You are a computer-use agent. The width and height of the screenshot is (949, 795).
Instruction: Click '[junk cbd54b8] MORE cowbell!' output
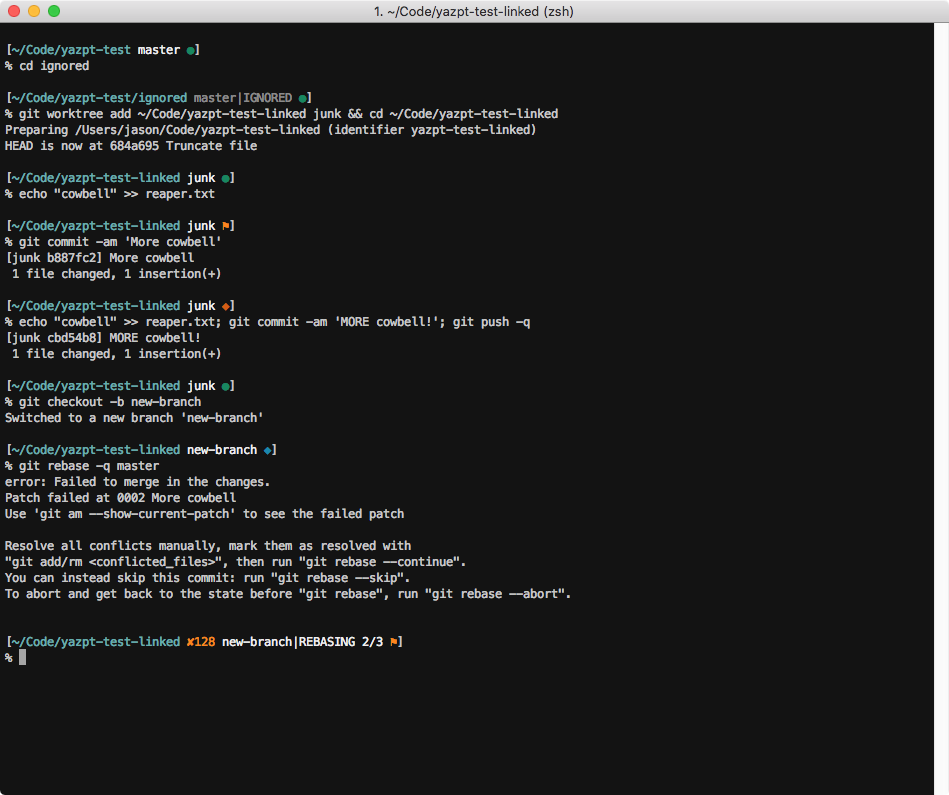coord(102,338)
